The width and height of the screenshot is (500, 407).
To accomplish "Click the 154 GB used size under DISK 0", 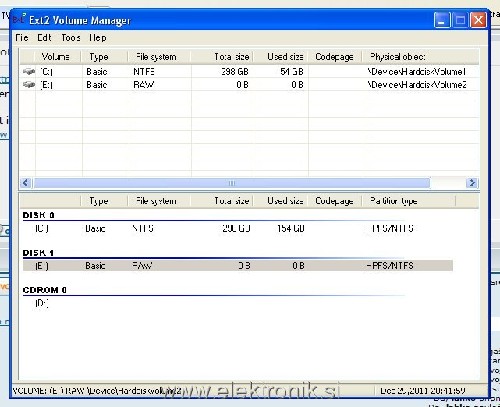I will pyautogui.click(x=291, y=229).
